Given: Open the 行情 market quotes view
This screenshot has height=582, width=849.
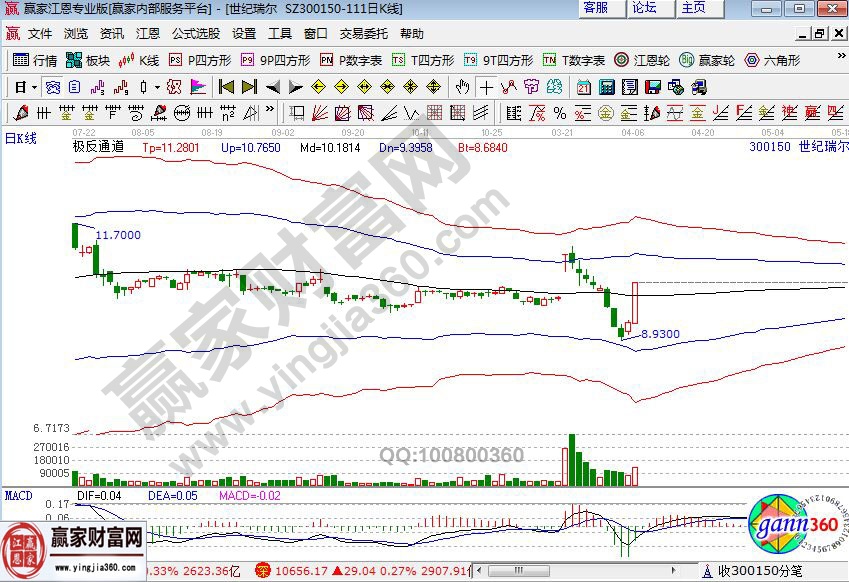Looking at the screenshot, I should click(x=36, y=60).
